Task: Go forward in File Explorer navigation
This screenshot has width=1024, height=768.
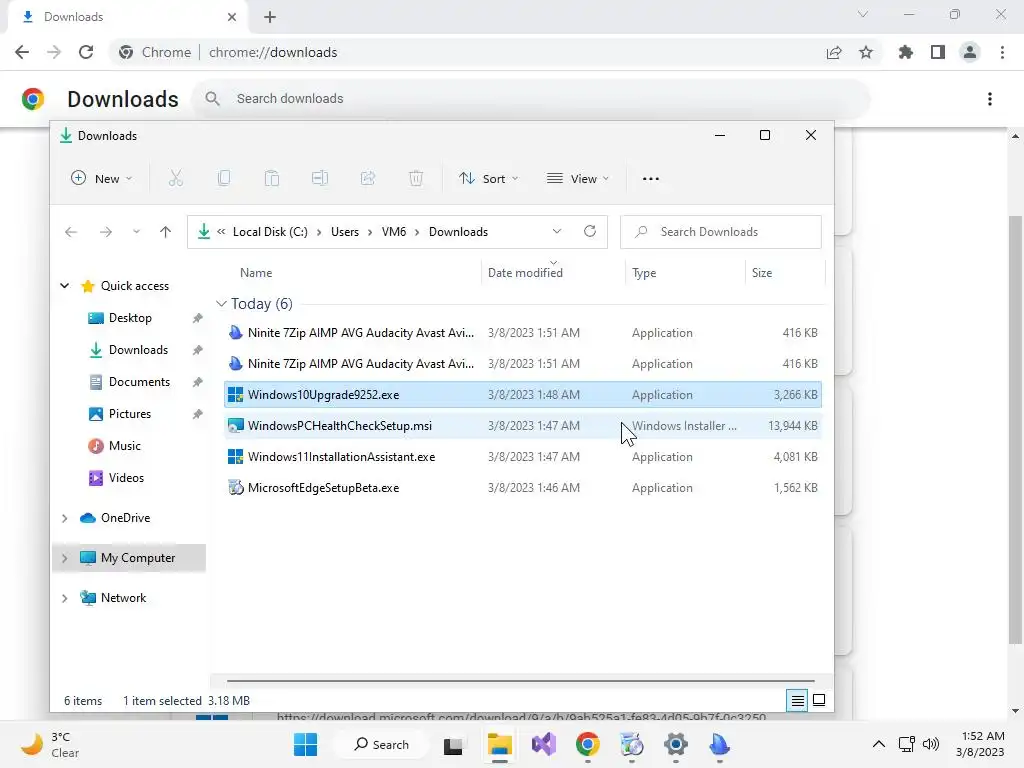Action: point(106,232)
